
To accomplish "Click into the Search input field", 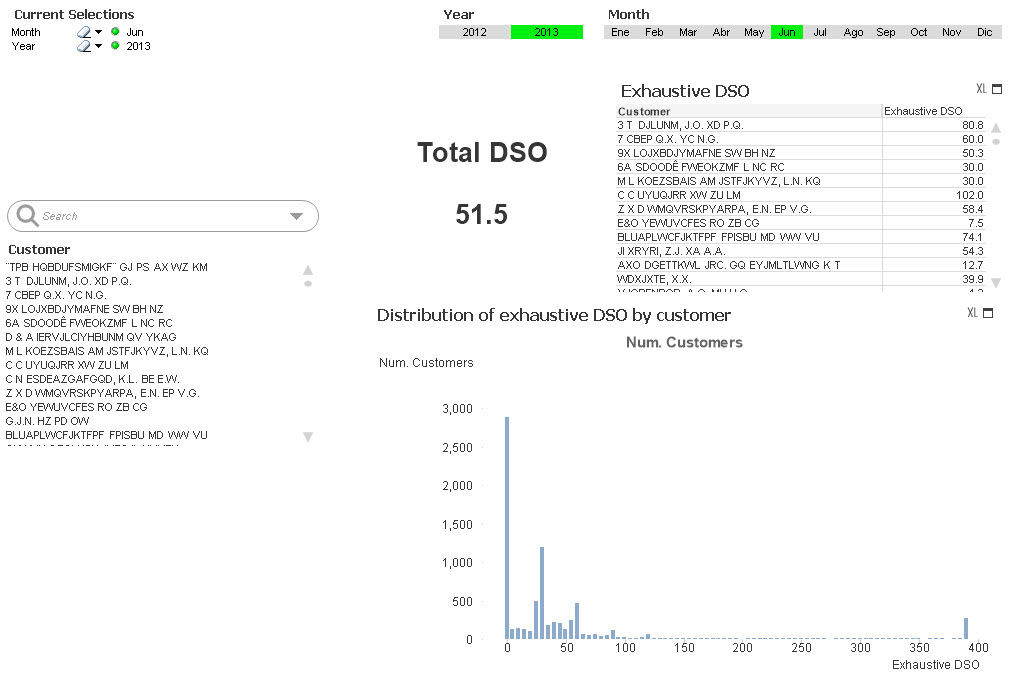I will (x=160, y=216).
